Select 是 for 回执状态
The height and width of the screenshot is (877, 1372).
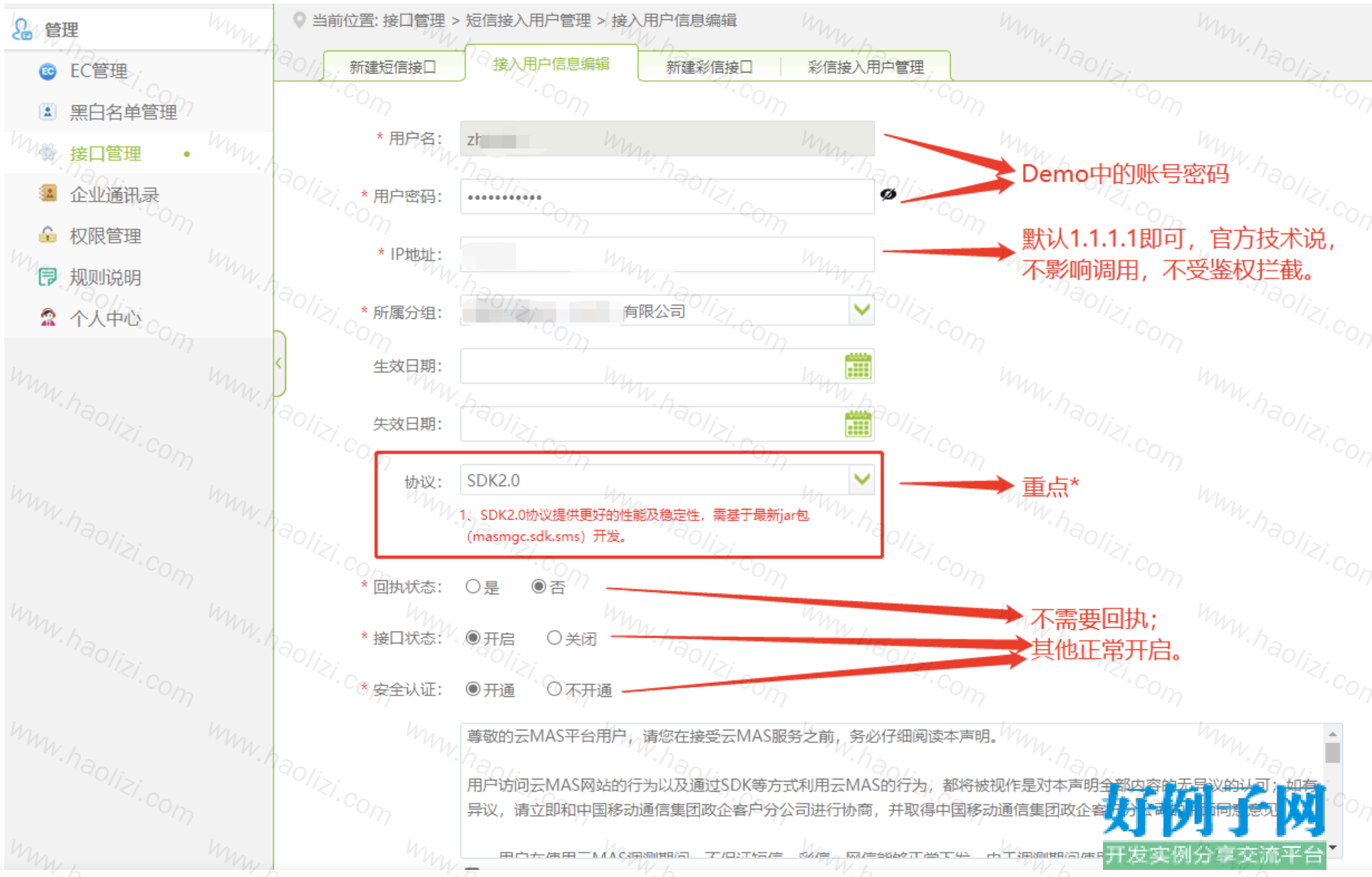tap(473, 587)
